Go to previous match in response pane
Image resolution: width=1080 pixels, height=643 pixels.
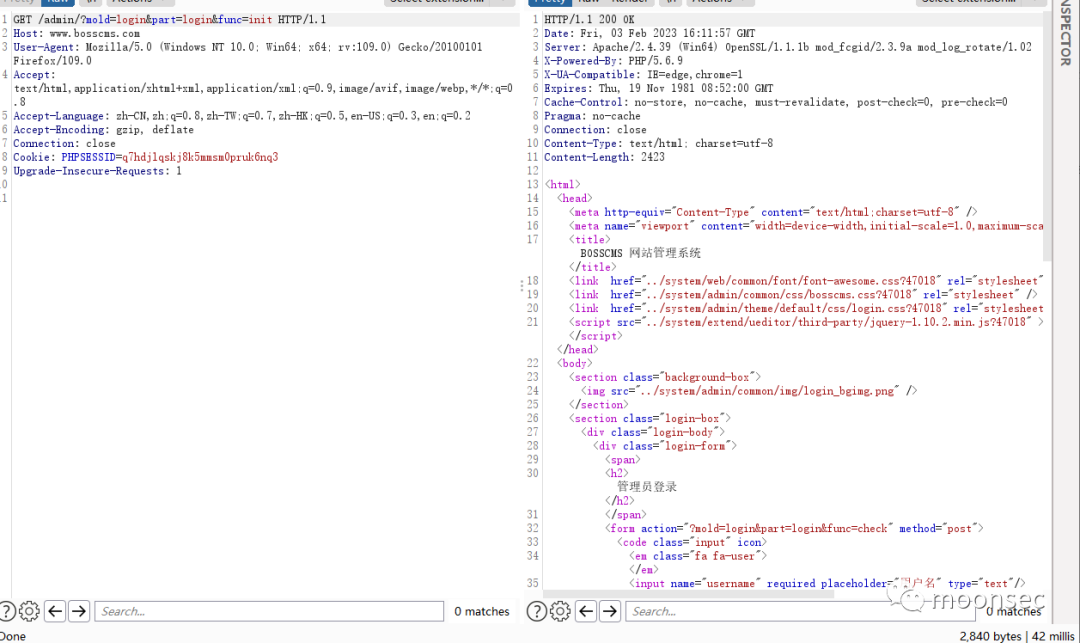click(586, 611)
